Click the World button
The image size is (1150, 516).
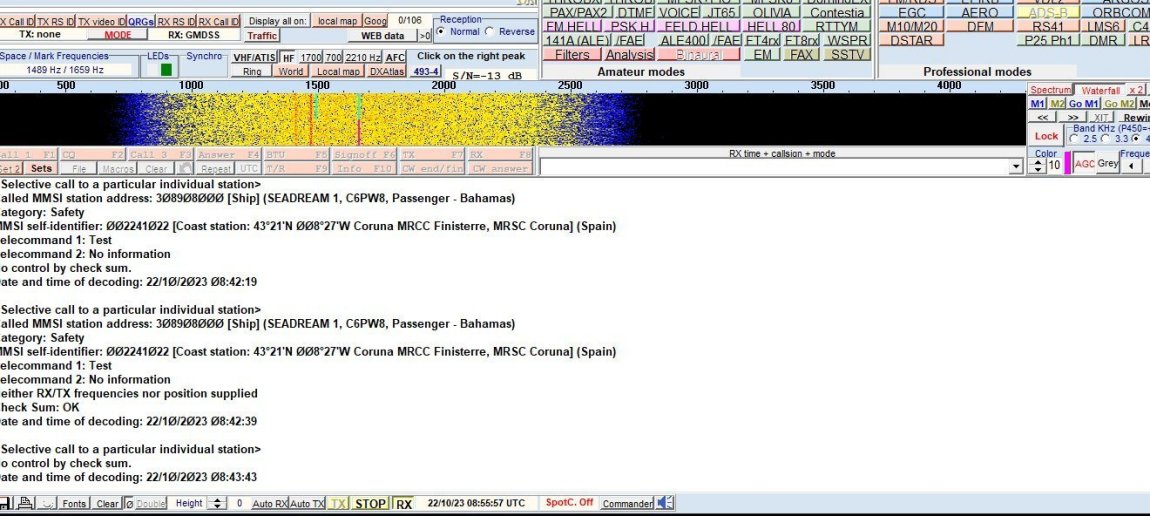(290, 71)
